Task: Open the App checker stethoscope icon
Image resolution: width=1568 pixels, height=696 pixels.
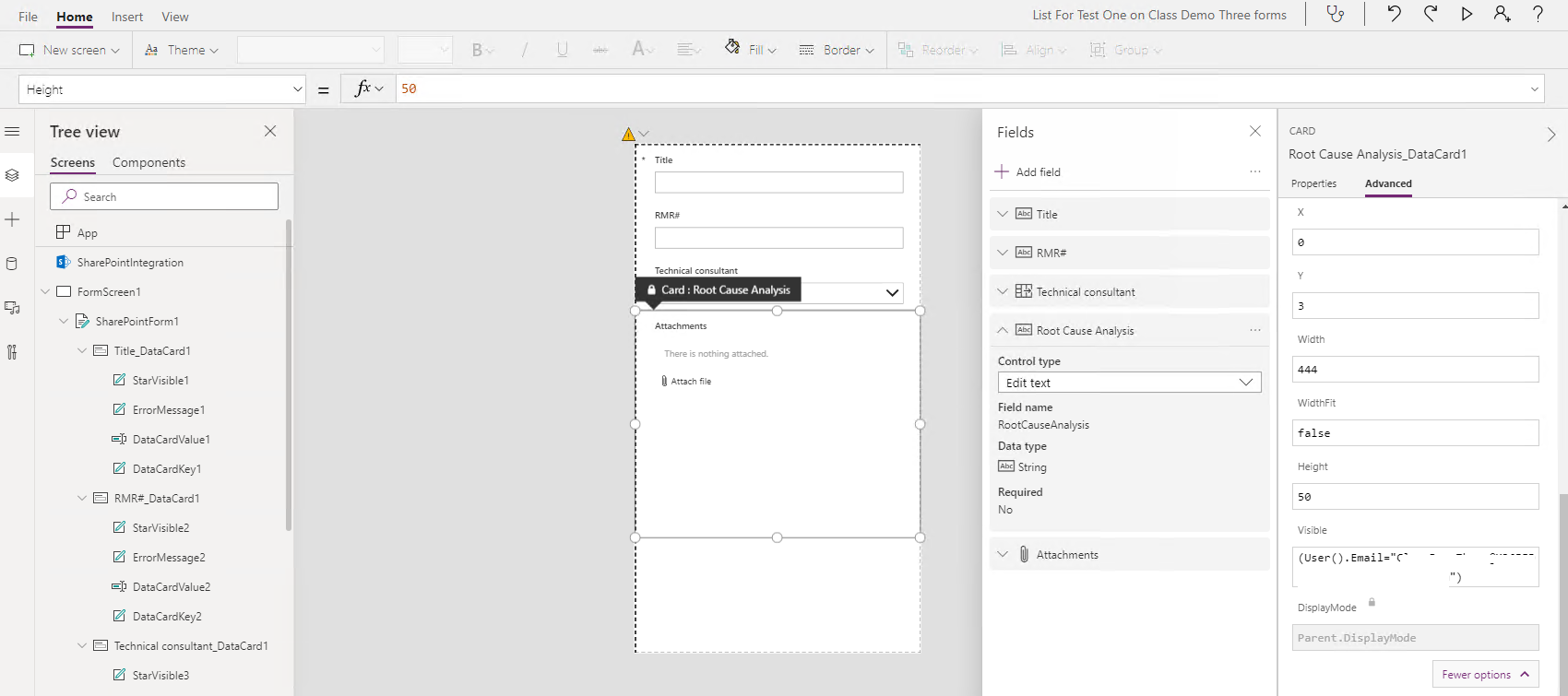Action: coord(1335,14)
